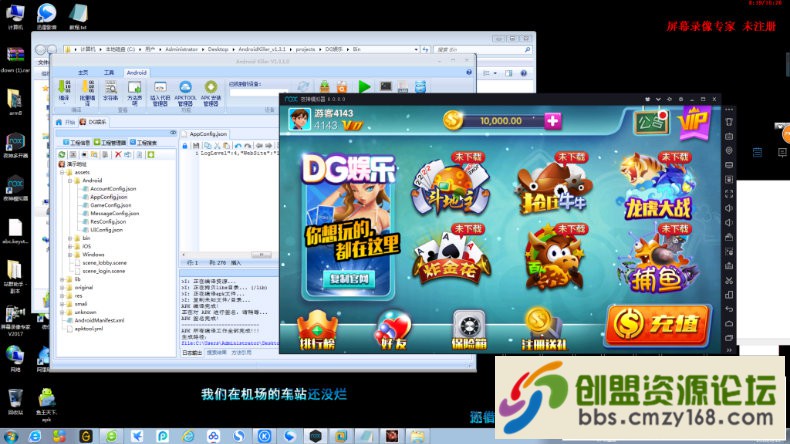
Task: Click the green refresh icon in tree toolbar
Action: [62, 154]
